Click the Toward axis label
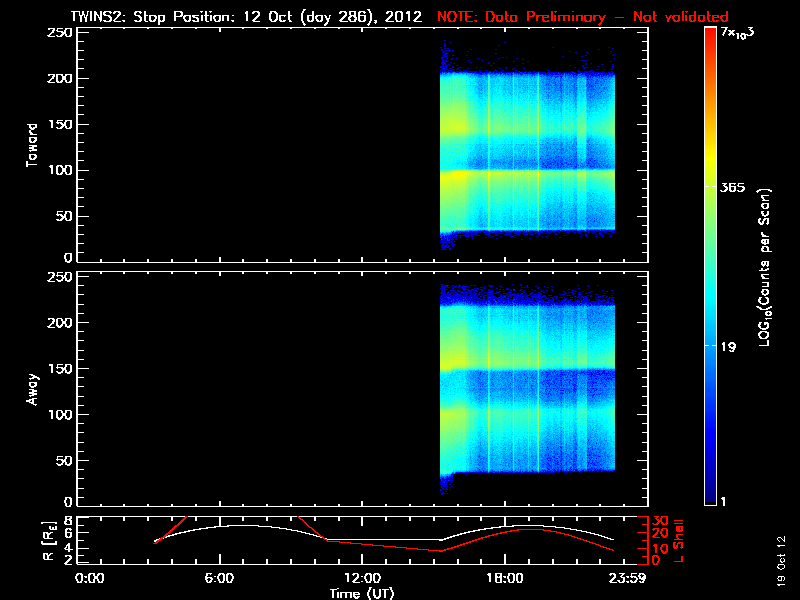This screenshot has width=800, height=600. (32, 145)
